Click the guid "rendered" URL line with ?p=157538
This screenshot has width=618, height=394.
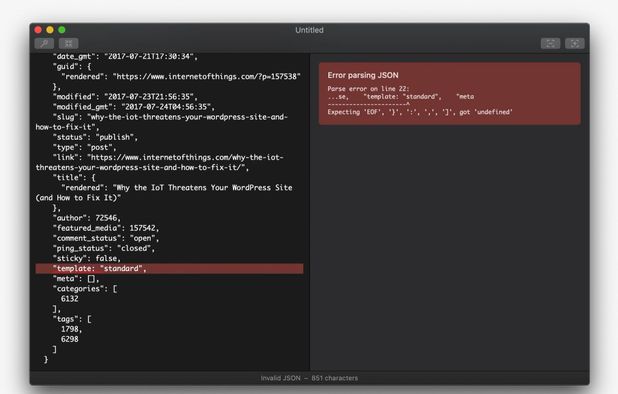click(181, 76)
